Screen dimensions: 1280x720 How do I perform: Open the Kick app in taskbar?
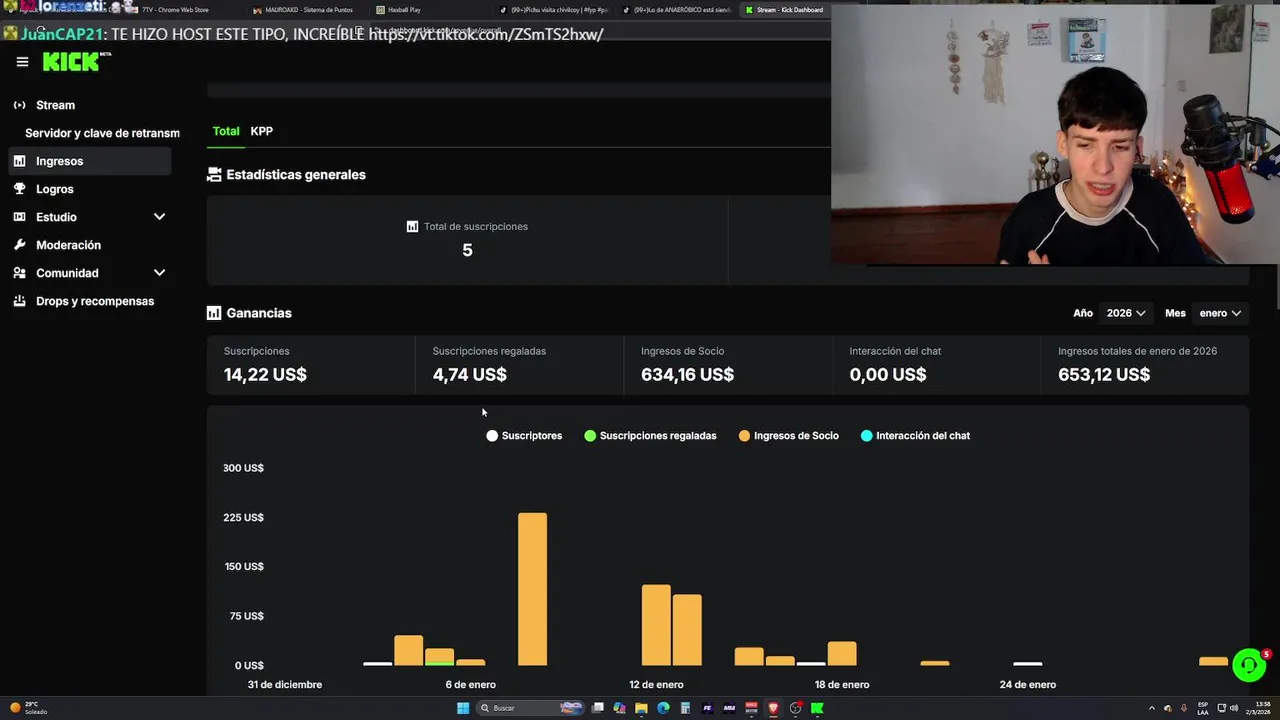pos(817,708)
